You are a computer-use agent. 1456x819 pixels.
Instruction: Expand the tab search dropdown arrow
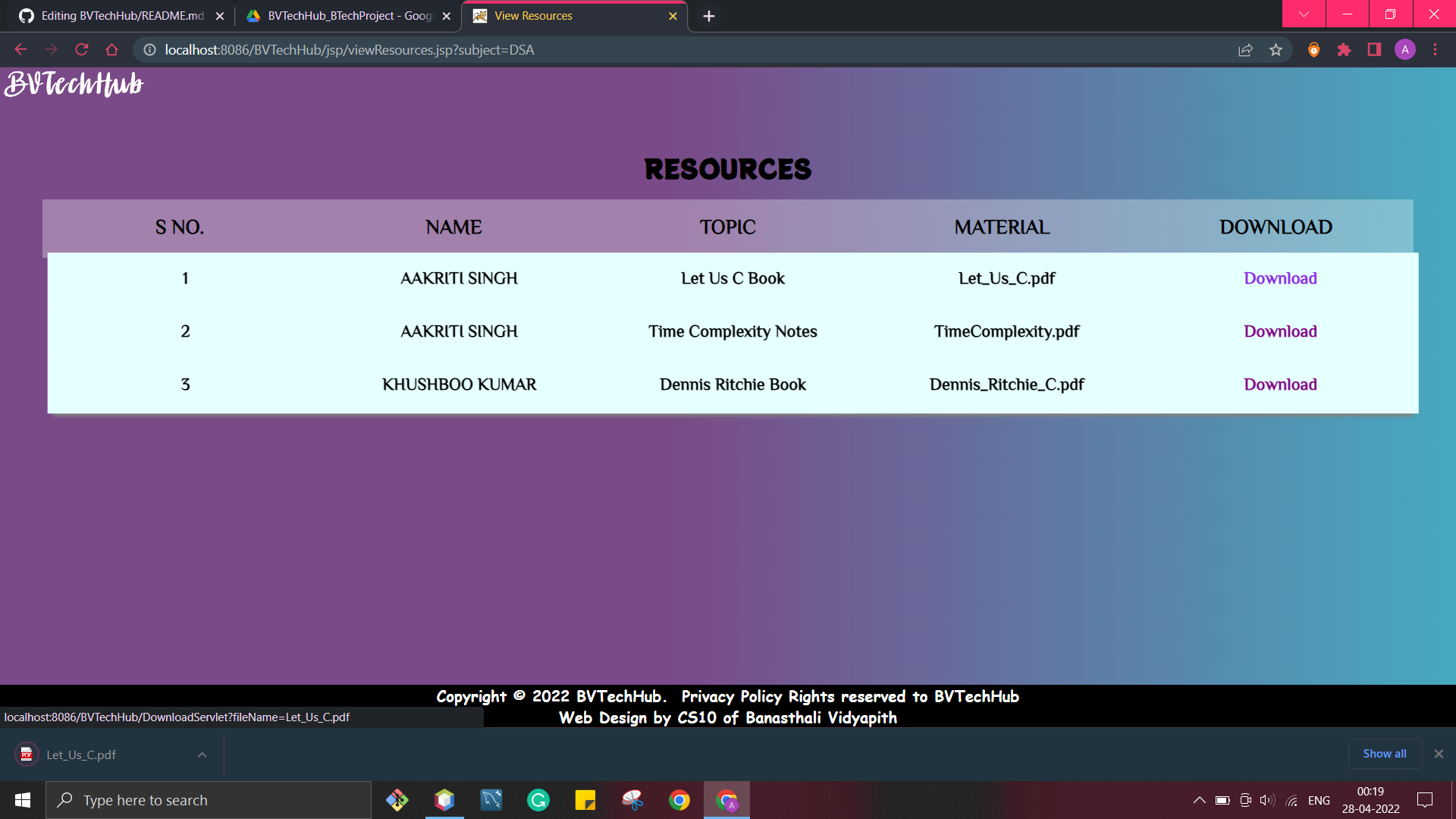[x=1304, y=14]
